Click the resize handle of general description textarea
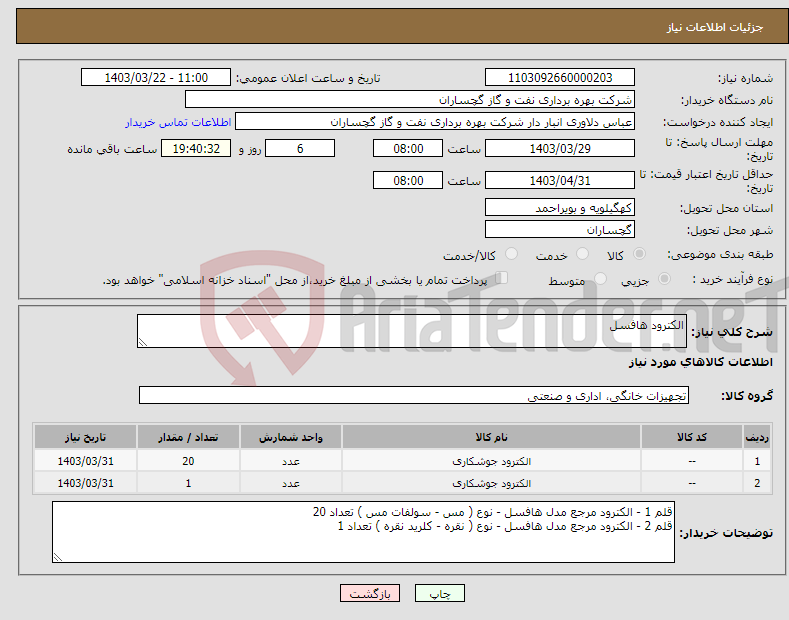 143,342
